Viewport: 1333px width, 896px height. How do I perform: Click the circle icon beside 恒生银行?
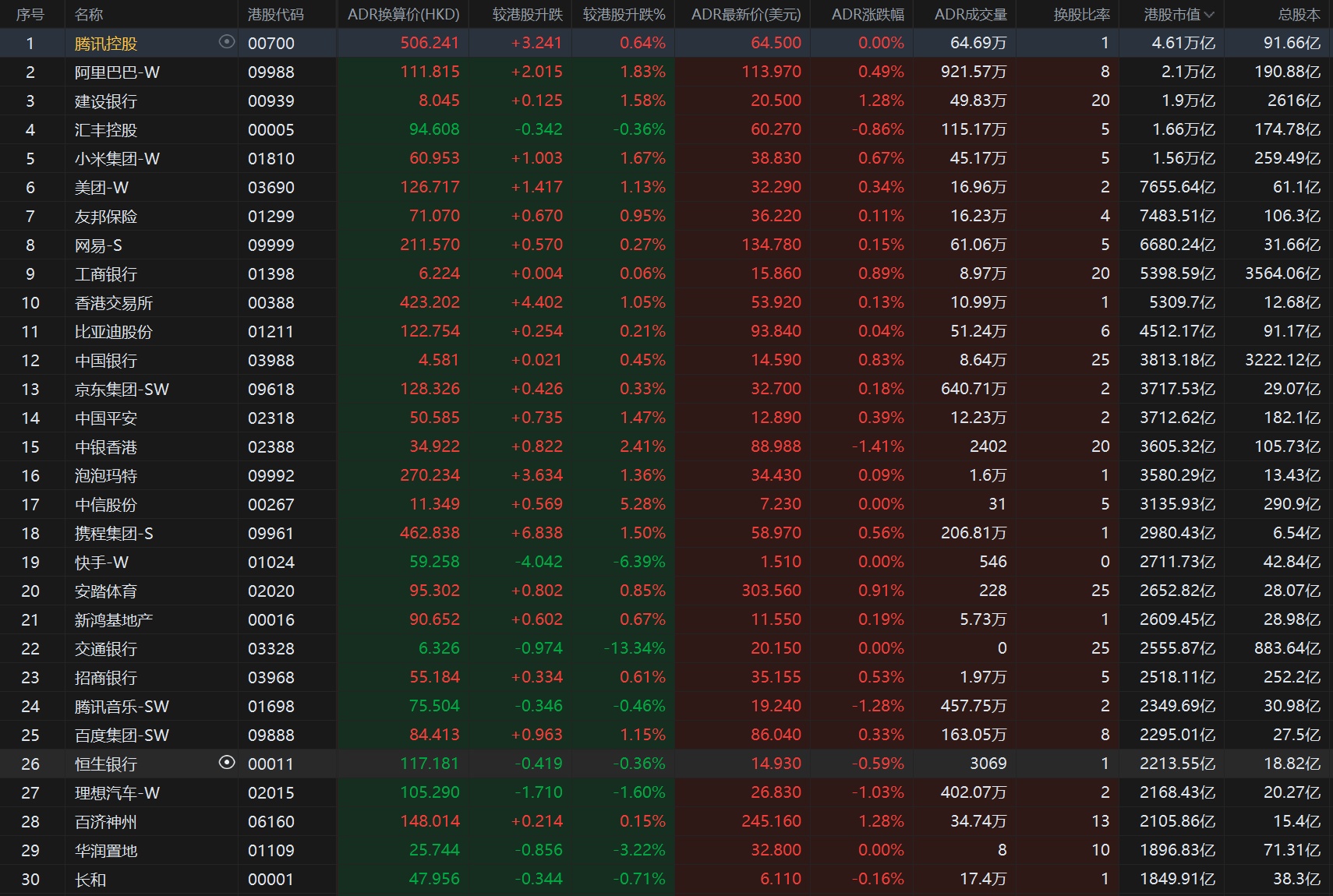pos(227,763)
